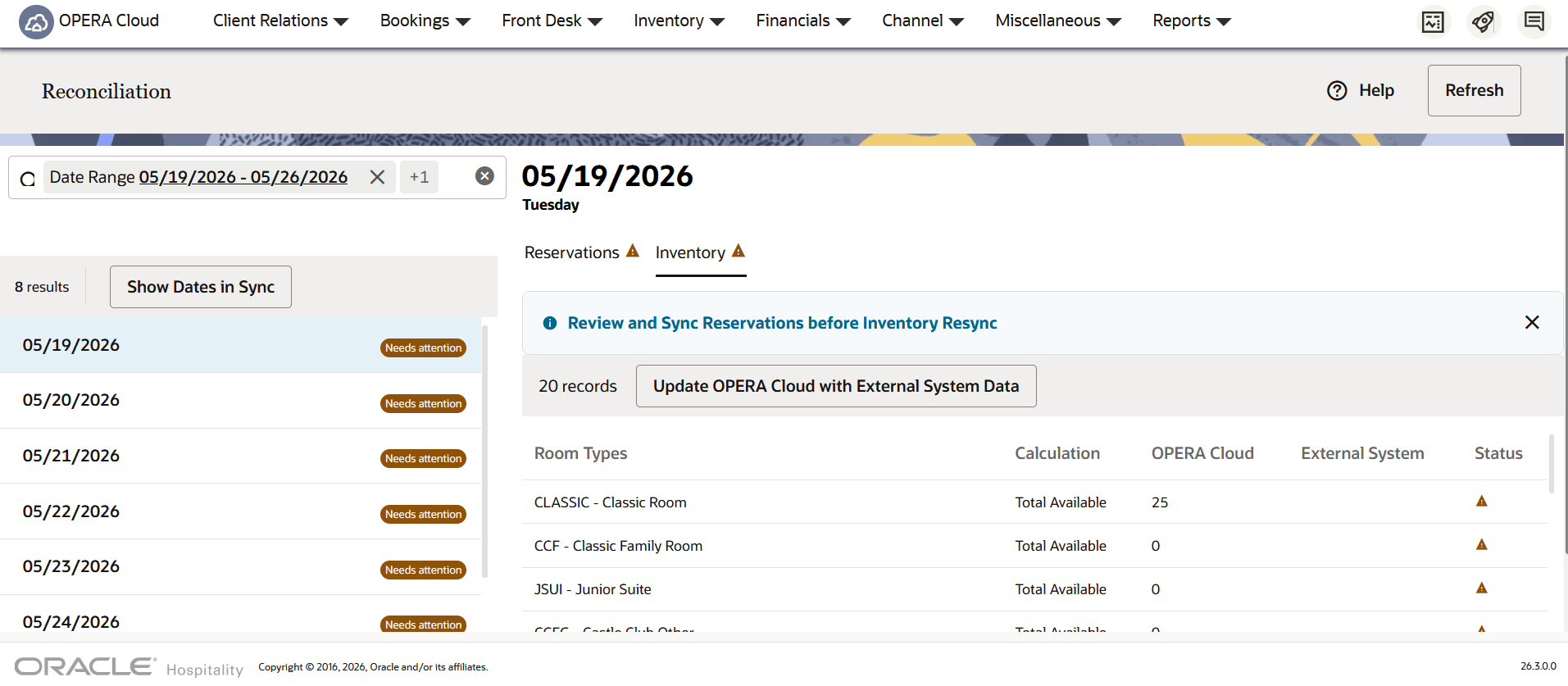The image size is (1568, 686).
Task: Open the date range 05/19/2026 - 05/26/2026 link
Action: click(243, 177)
